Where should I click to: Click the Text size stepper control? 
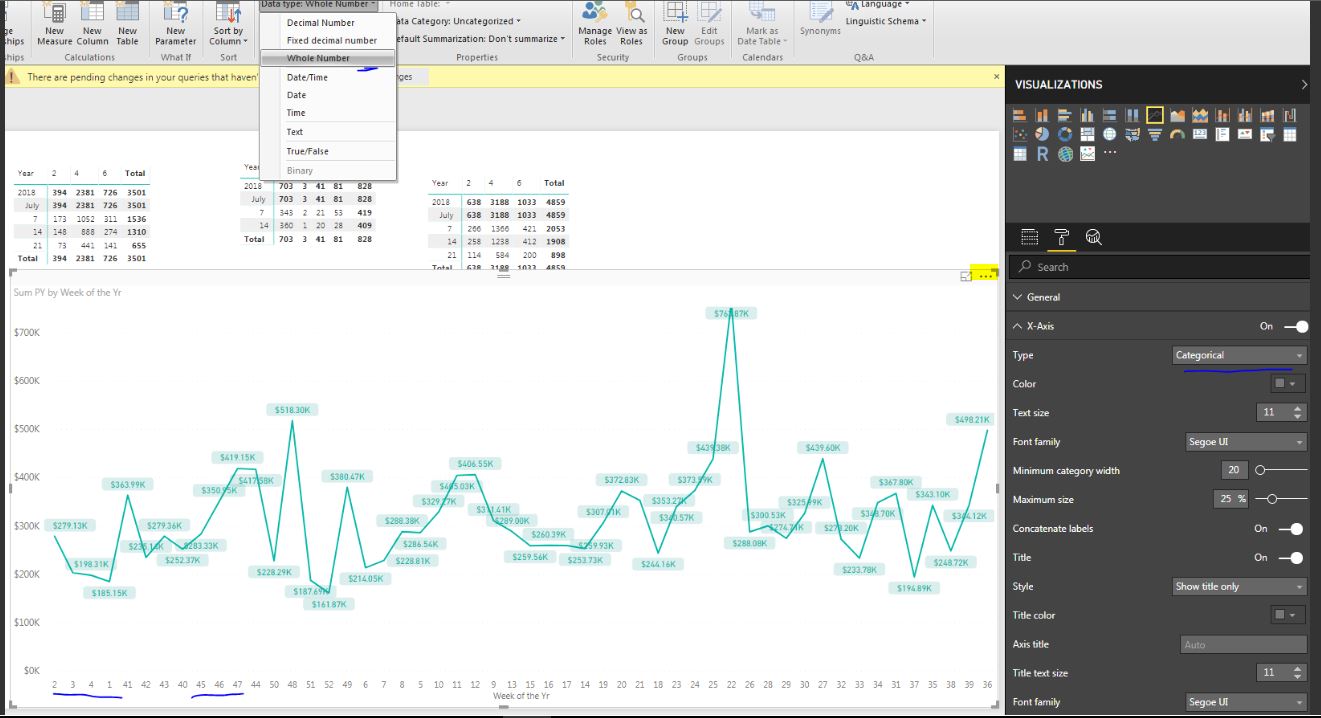point(1298,412)
